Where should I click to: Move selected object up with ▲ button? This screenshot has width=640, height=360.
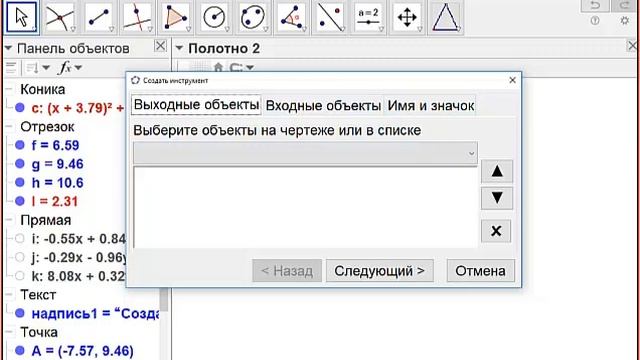coord(497,171)
